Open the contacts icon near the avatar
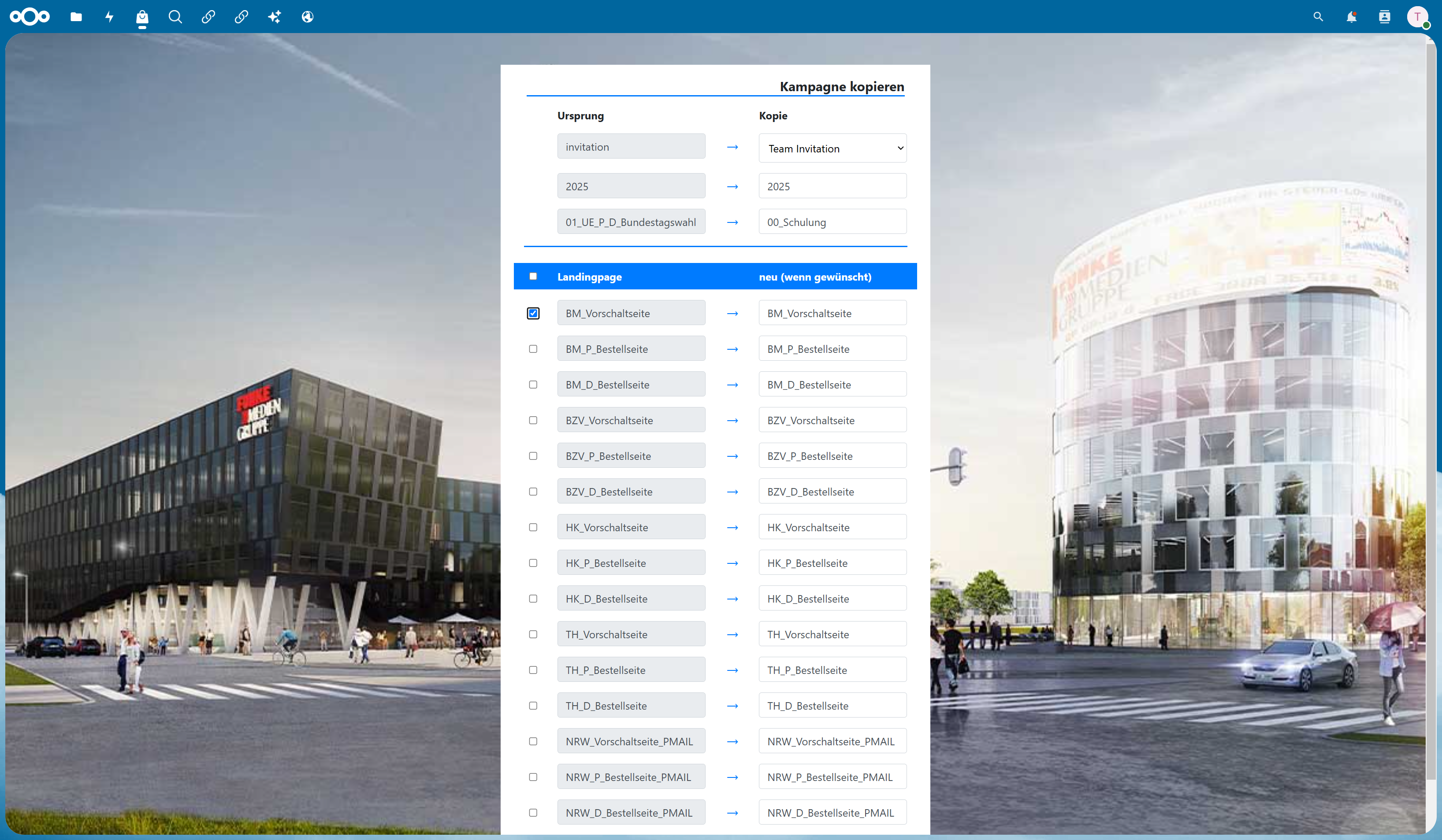The image size is (1442, 840). point(1385,17)
